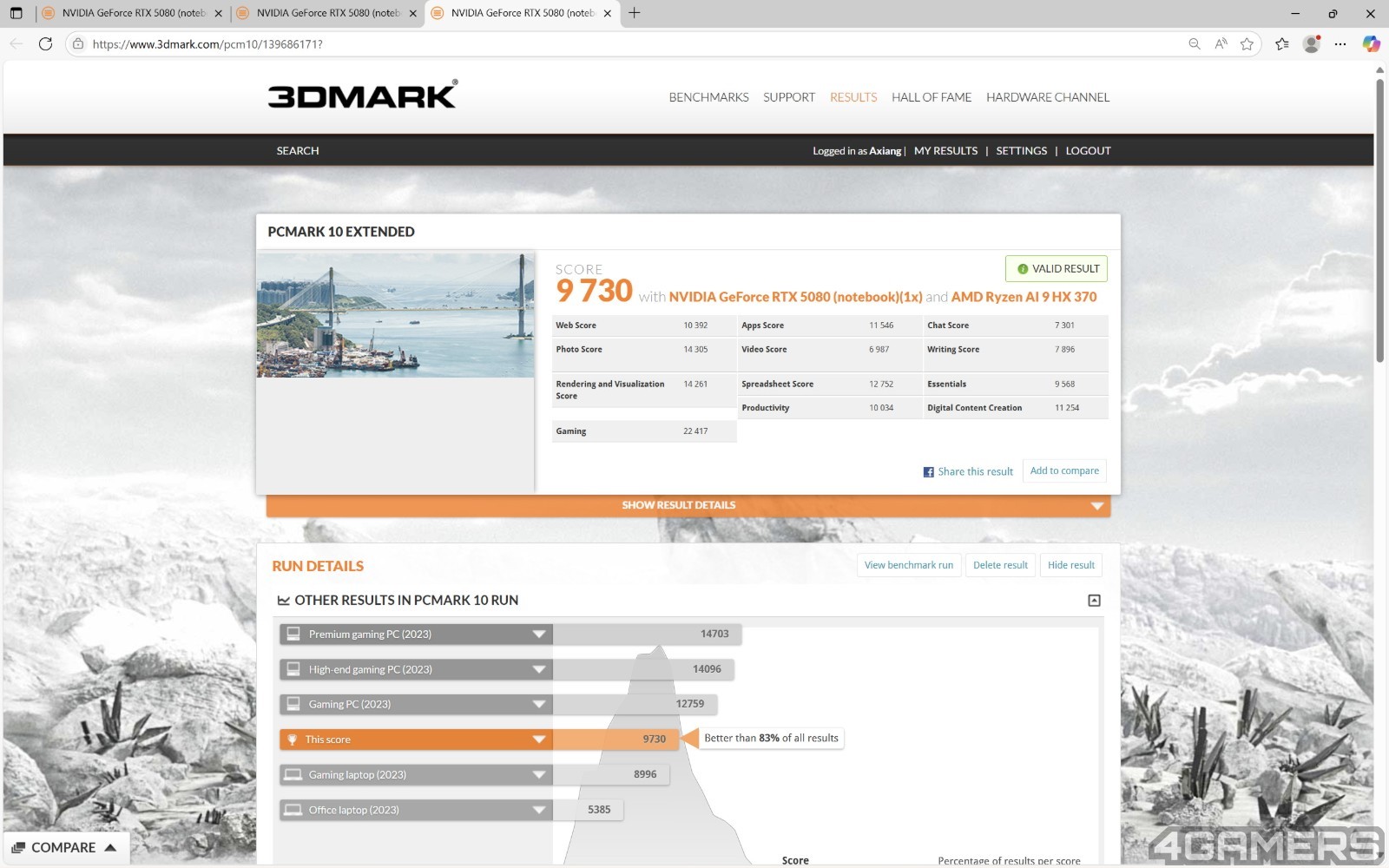Close the second RTX 5080 tab

(x=413, y=13)
